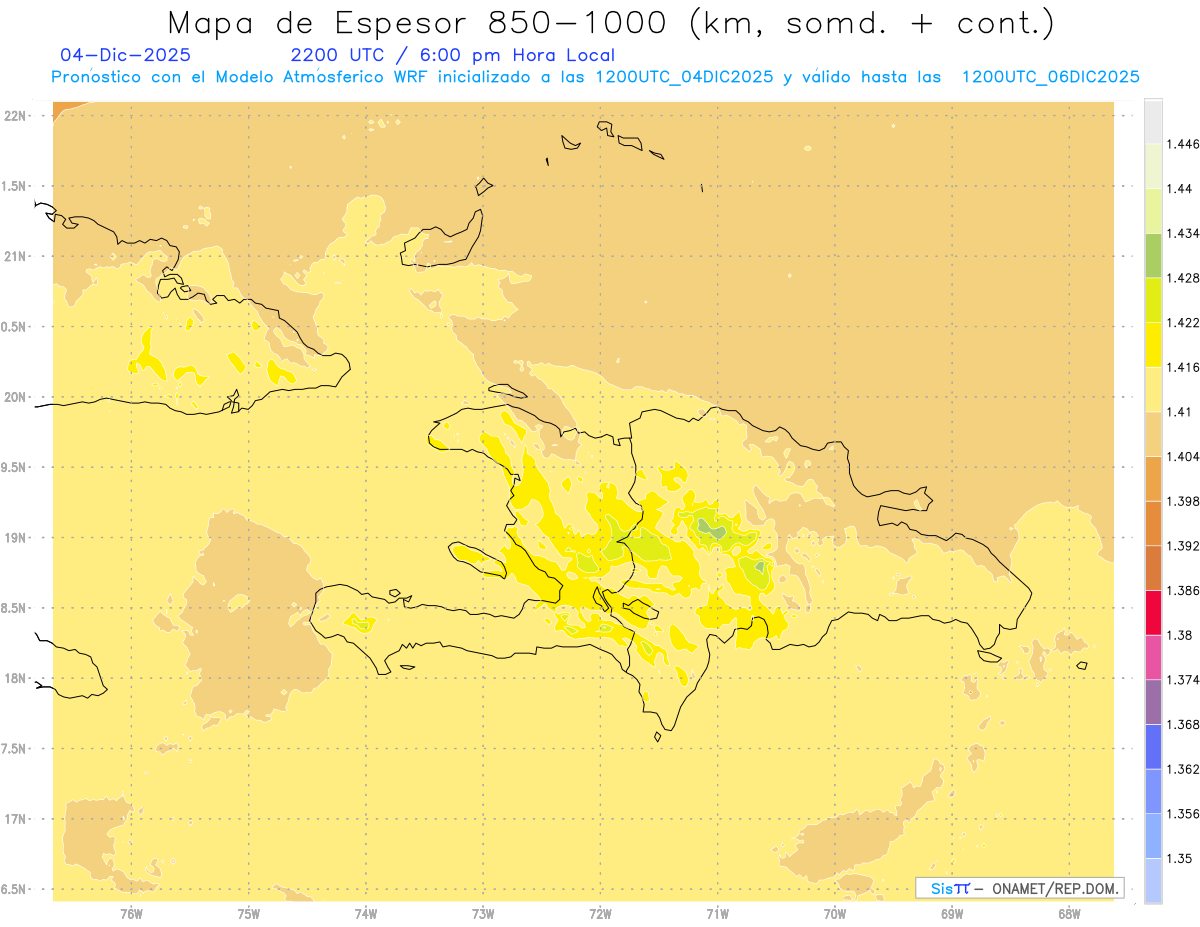Click the 17N latitude label
This screenshot has height=927, width=1200.
click(x=15, y=819)
